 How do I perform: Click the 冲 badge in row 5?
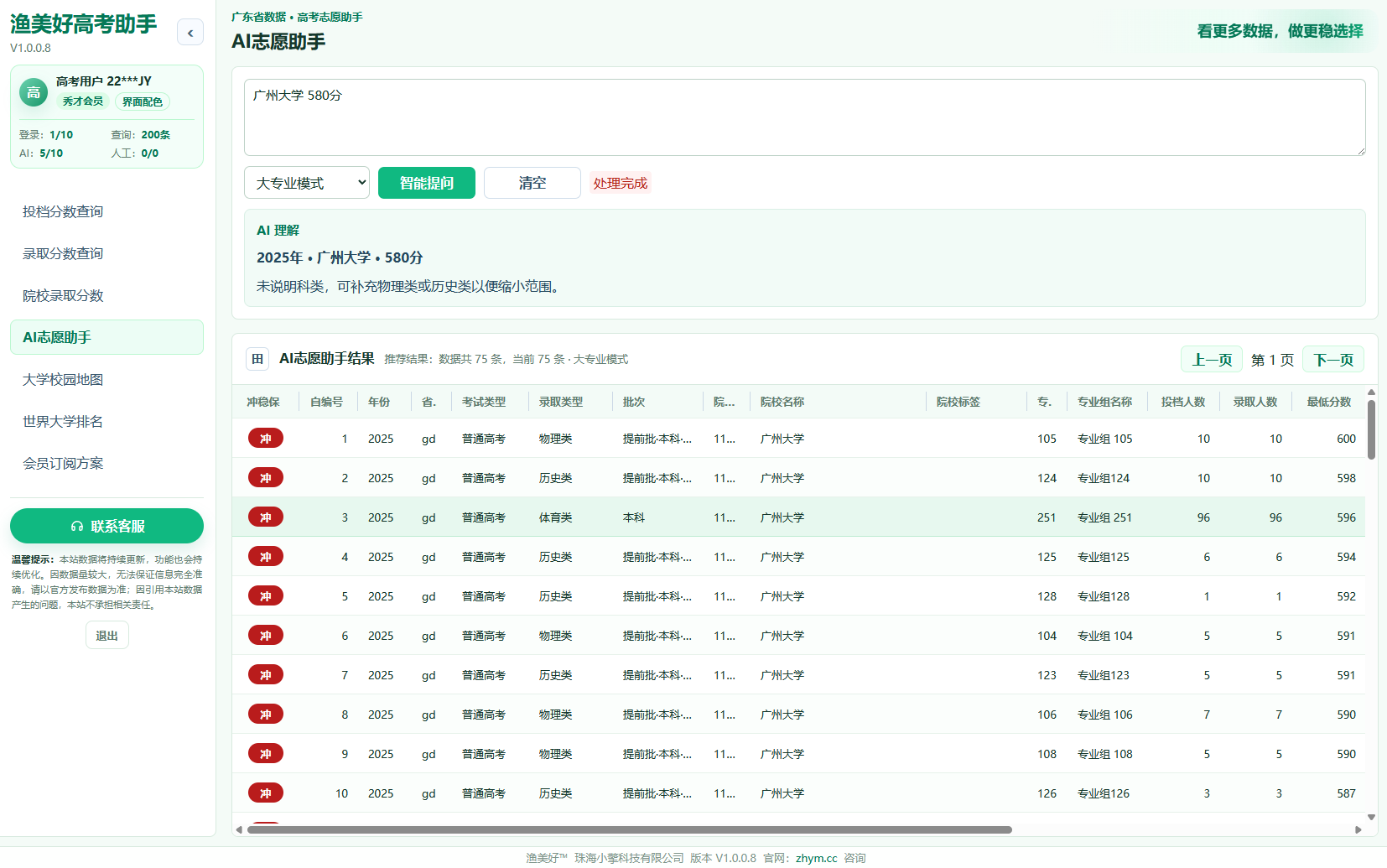266,596
